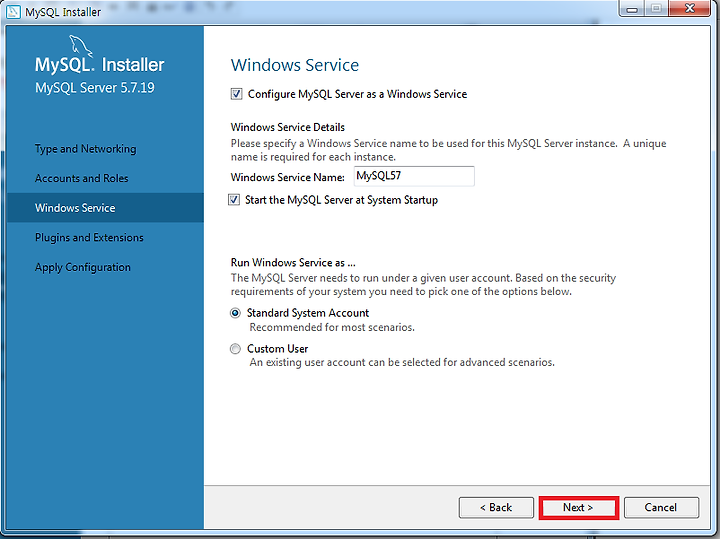
Task: Click the MySQL Server 5.7.19 label
Action: pos(95,88)
